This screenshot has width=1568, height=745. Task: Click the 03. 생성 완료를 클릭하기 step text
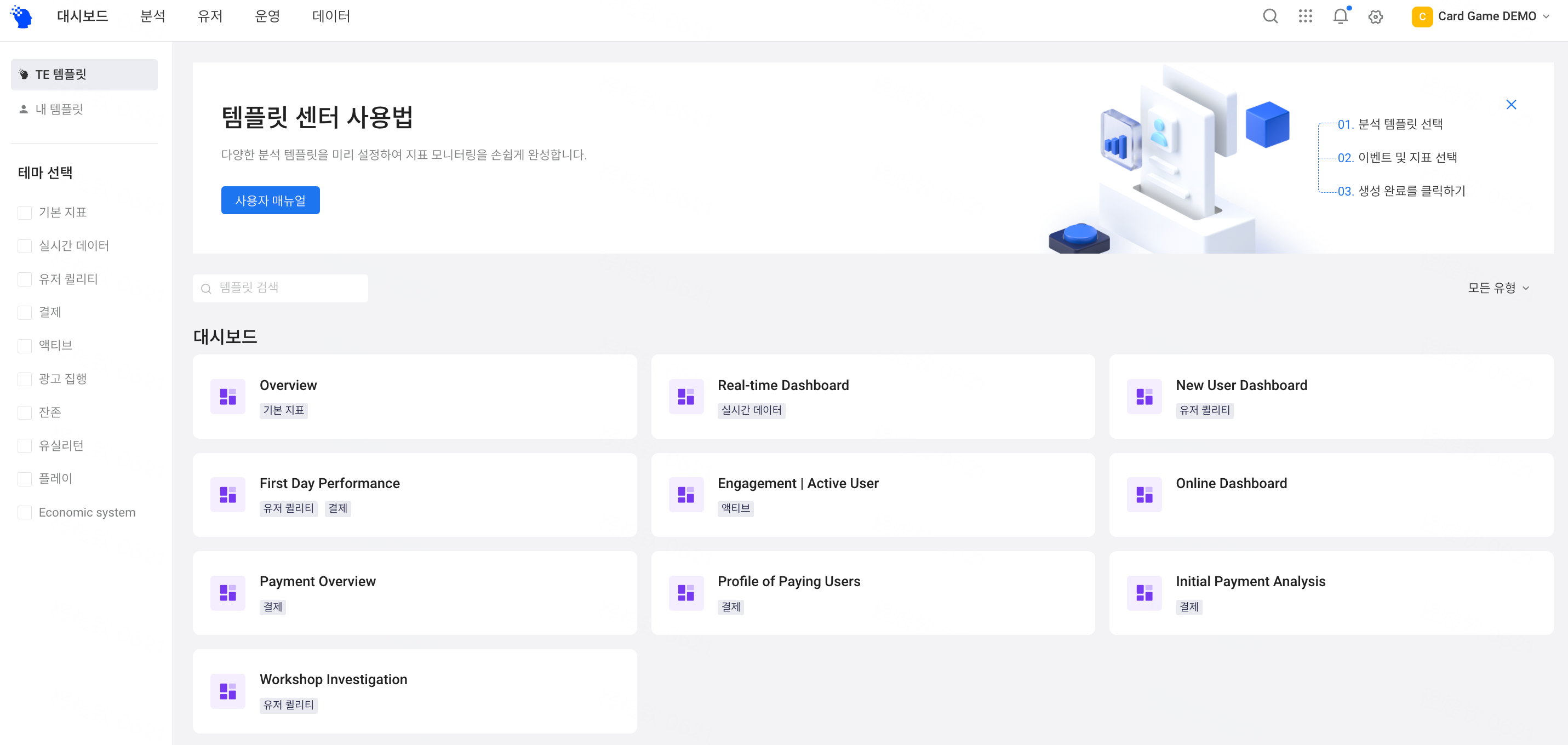coord(1401,191)
